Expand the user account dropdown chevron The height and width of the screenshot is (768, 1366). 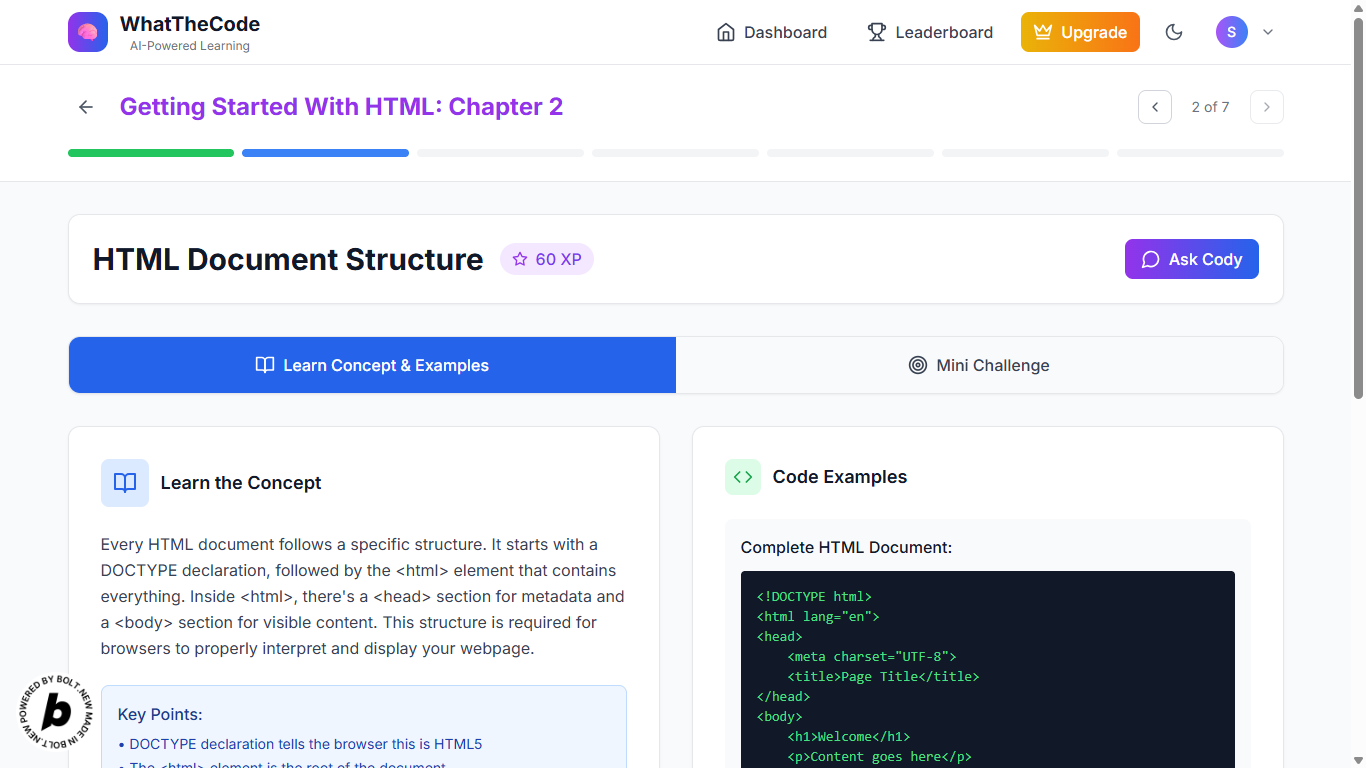click(x=1268, y=32)
